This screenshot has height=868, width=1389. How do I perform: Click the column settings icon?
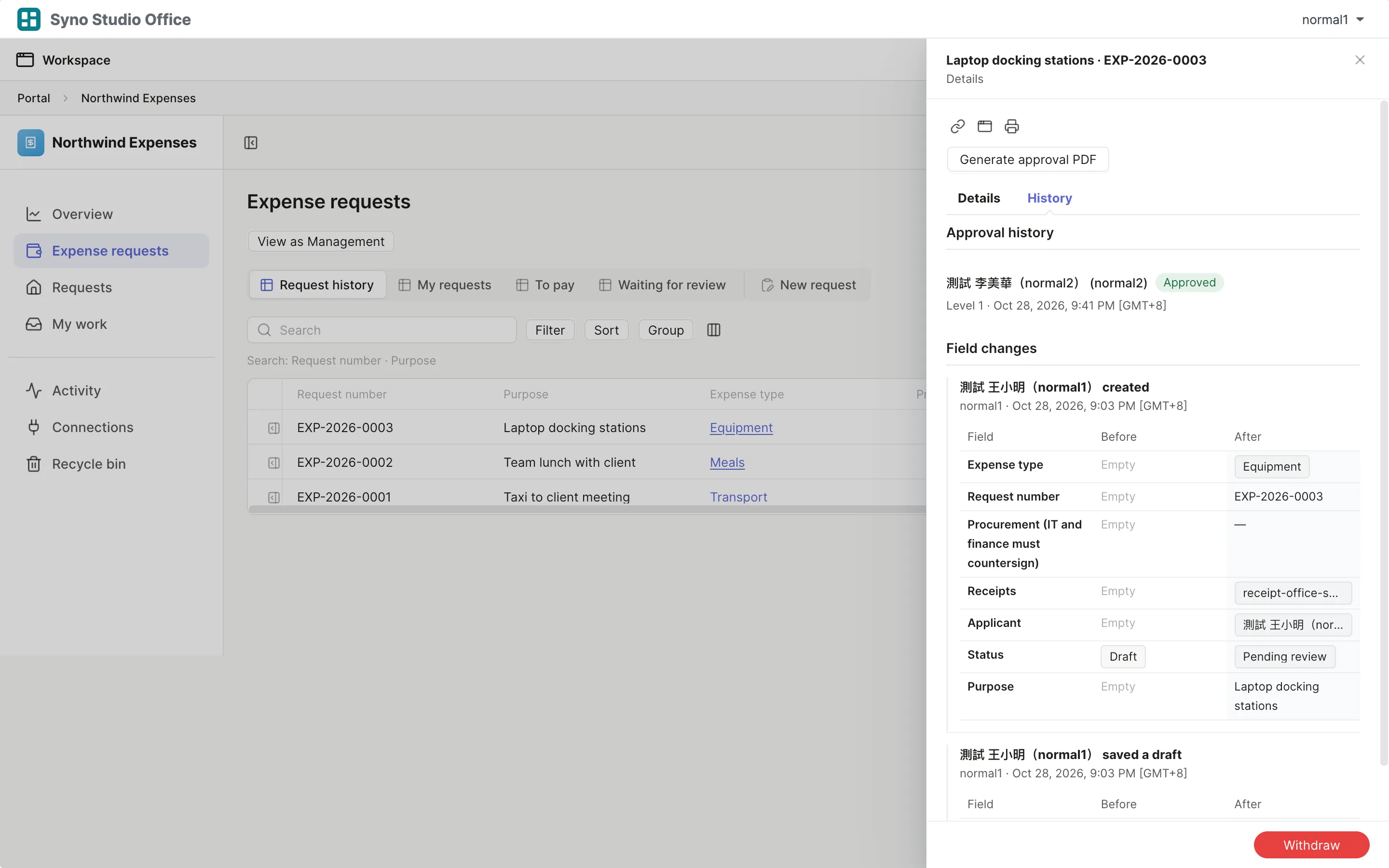click(713, 330)
